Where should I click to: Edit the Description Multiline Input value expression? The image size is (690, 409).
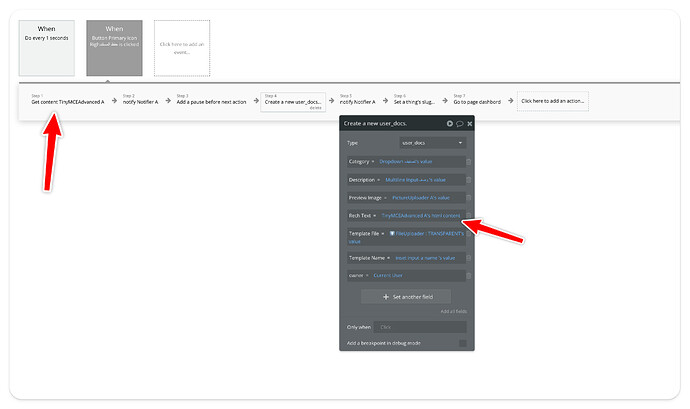click(x=415, y=180)
